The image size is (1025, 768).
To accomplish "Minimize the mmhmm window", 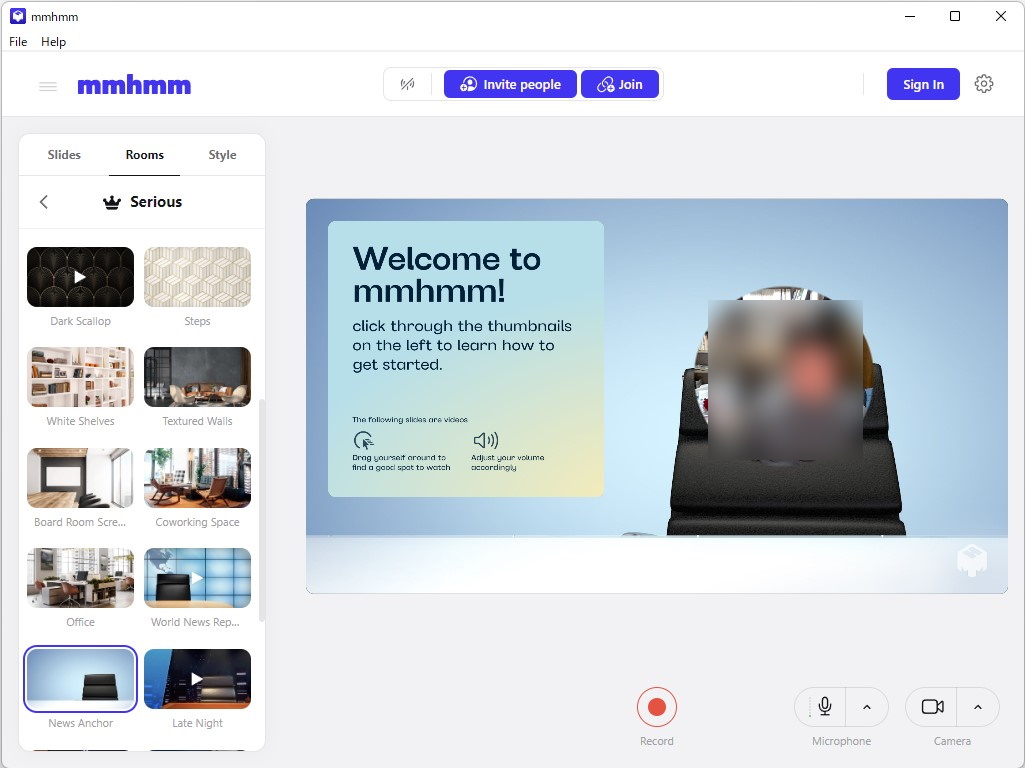I will [909, 16].
